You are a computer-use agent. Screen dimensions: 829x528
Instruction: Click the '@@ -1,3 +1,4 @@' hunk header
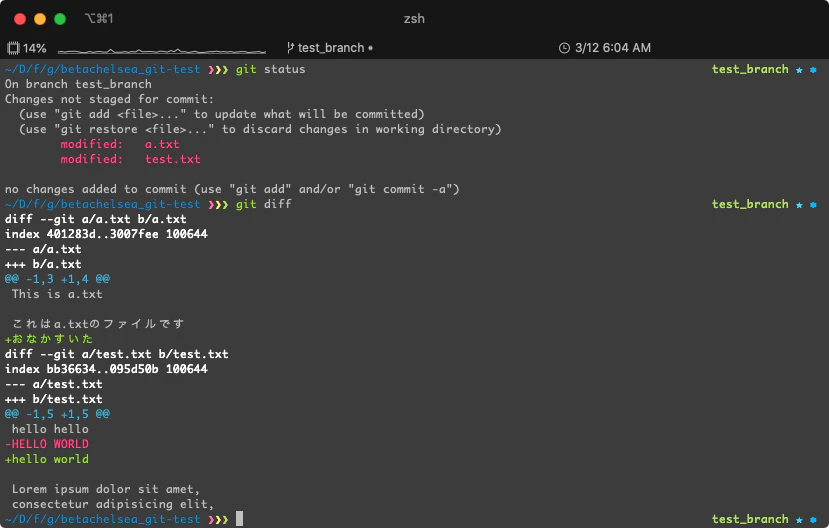click(57, 279)
